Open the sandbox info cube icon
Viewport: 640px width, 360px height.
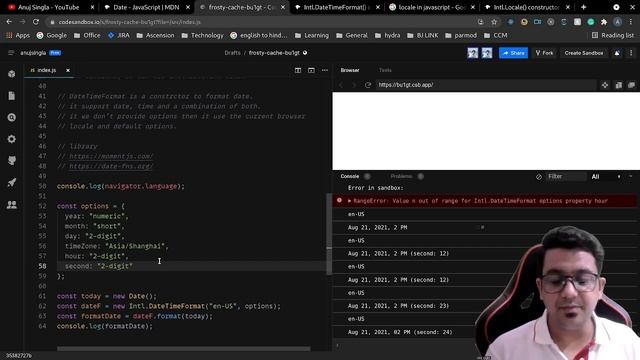pos(12,74)
